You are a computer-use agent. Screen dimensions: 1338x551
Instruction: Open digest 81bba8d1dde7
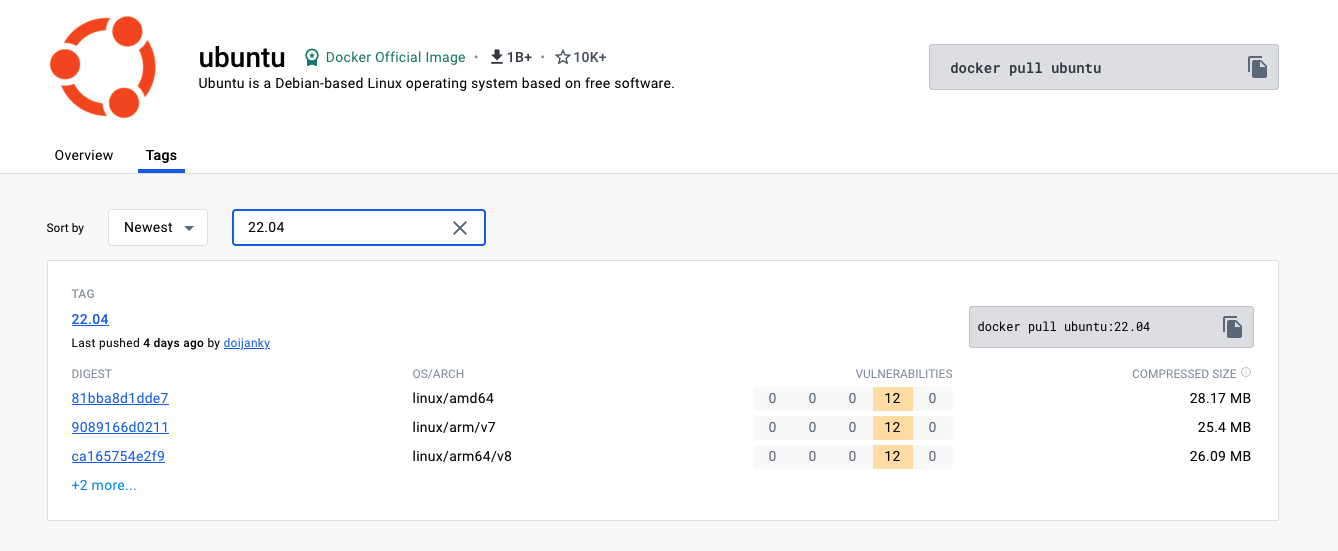pyautogui.click(x=120, y=398)
